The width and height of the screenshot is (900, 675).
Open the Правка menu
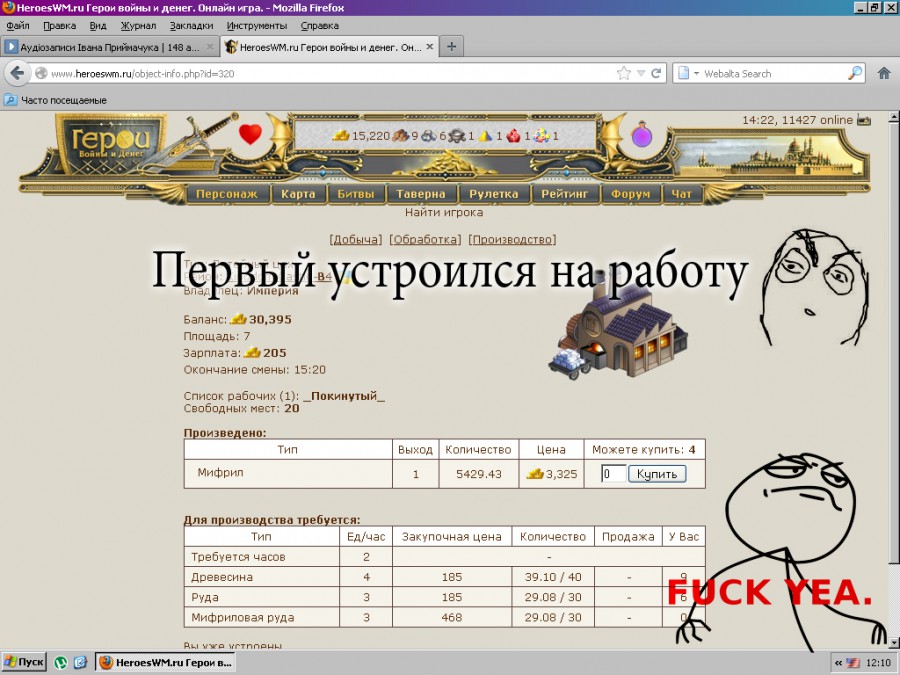59,26
